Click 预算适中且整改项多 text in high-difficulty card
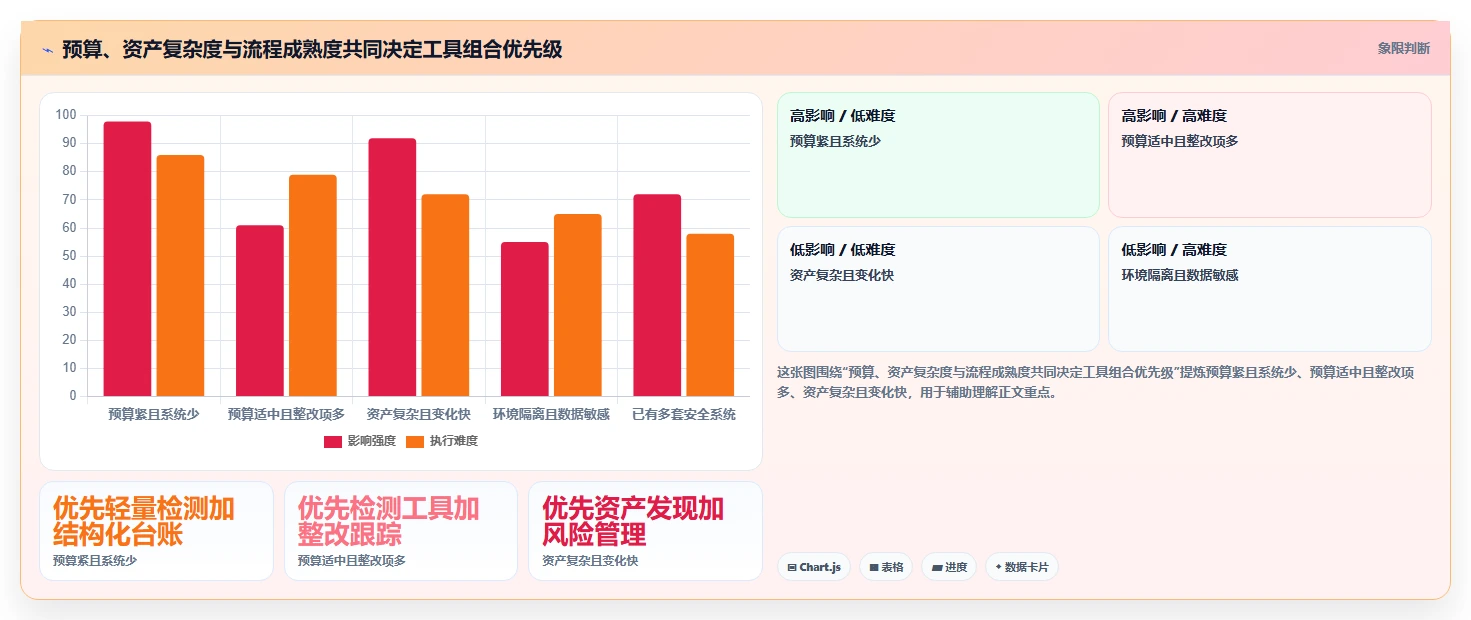Image resolution: width=1471 pixels, height=620 pixels. [1180, 141]
